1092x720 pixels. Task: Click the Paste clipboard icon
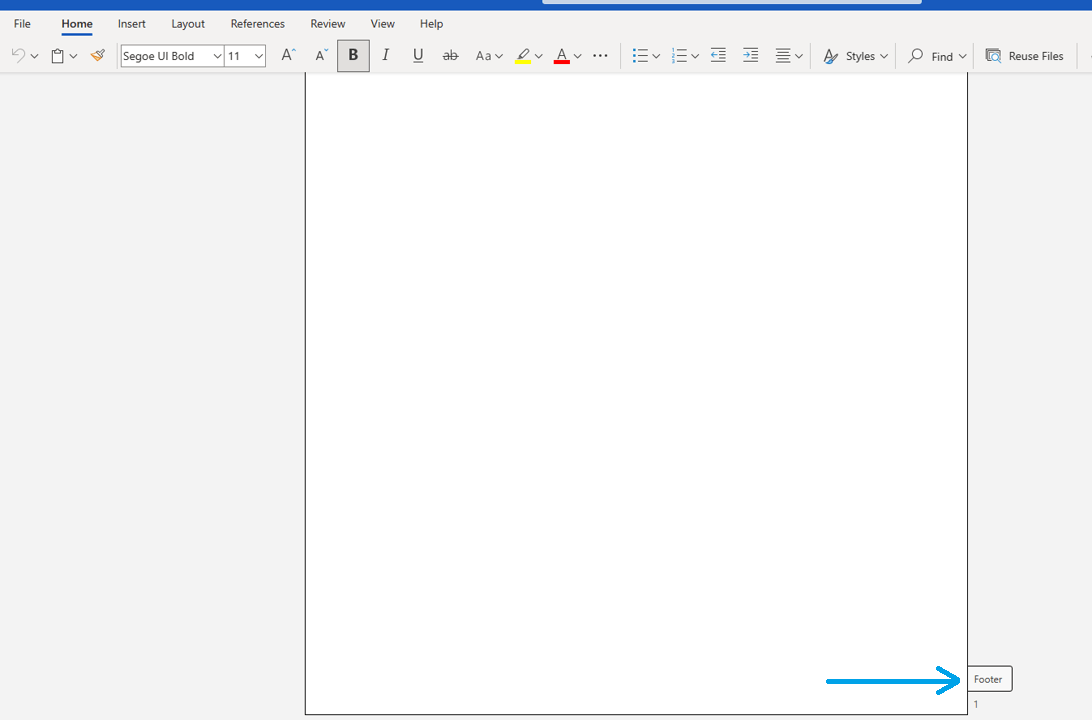click(x=58, y=56)
